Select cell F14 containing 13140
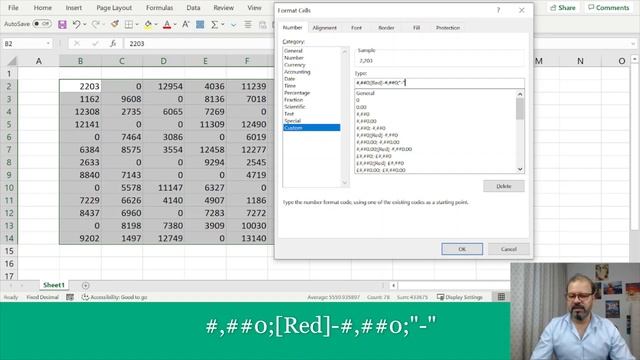Viewport: 640px width, 360px height. (x=247, y=238)
